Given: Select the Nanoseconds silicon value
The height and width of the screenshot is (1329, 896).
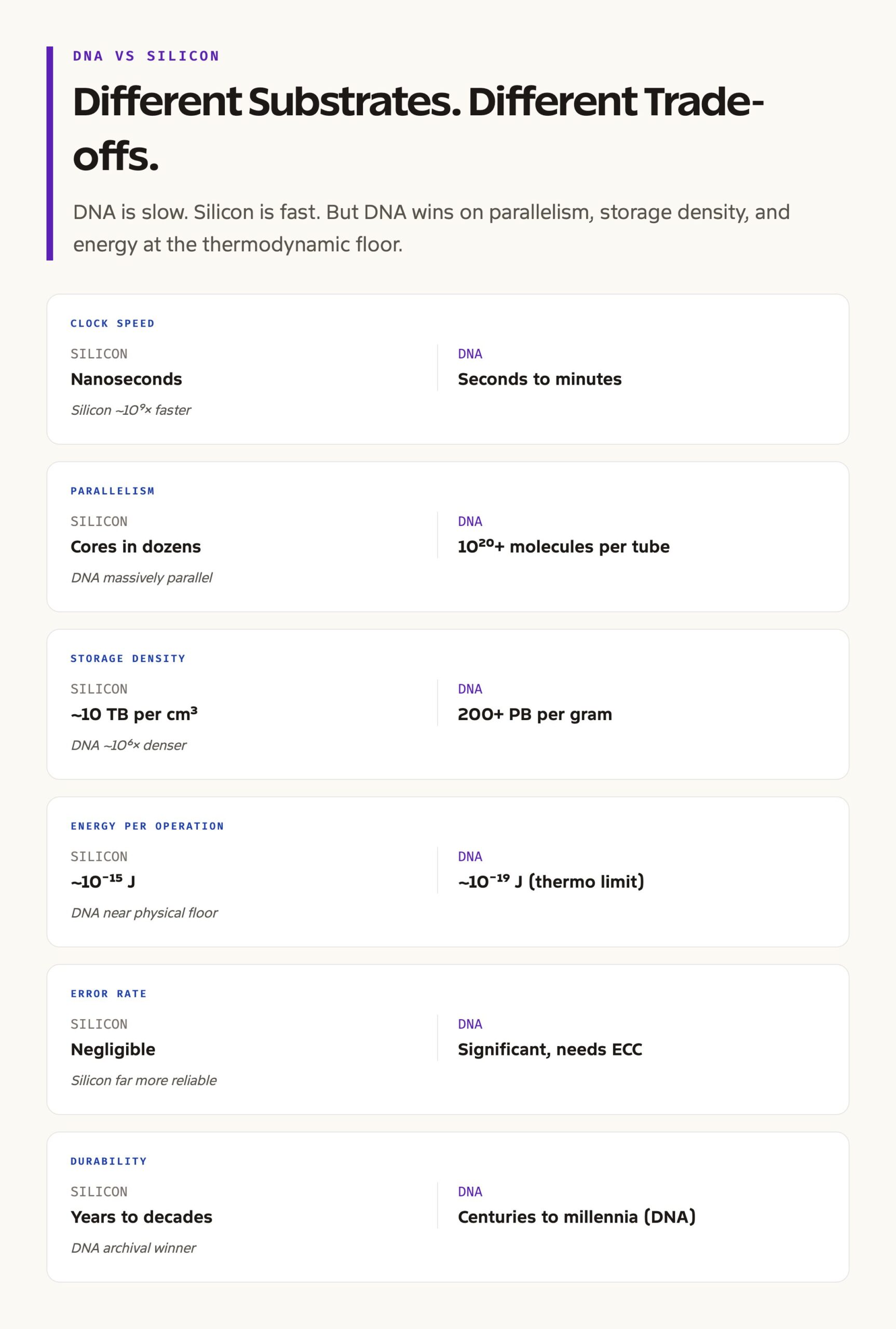Looking at the screenshot, I should pyautogui.click(x=126, y=379).
